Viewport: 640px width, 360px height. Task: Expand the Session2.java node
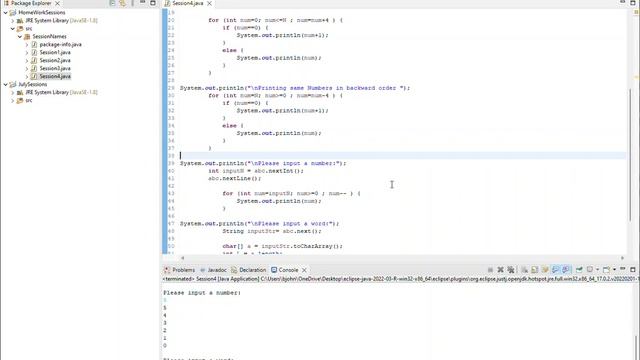point(27,60)
